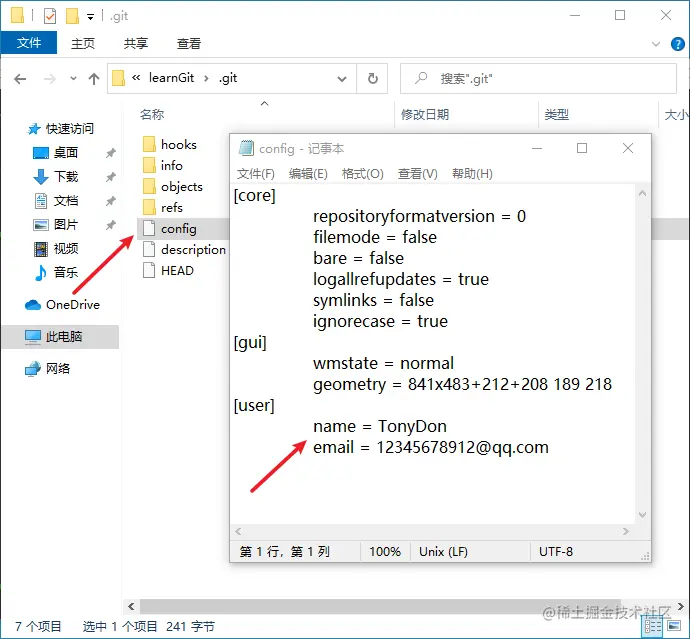Switch to the 主页 ribbon tab
690x639 pixels.
coord(83,43)
